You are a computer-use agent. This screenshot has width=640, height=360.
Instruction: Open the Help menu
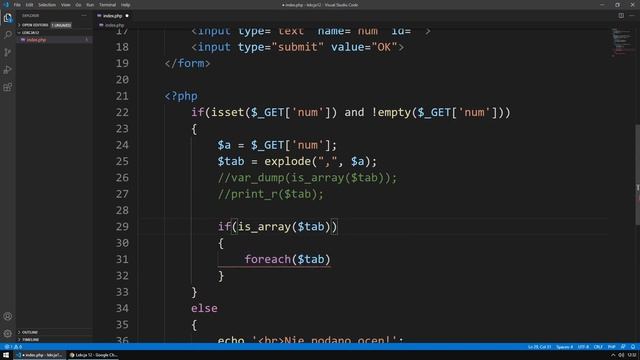pos(125,5)
